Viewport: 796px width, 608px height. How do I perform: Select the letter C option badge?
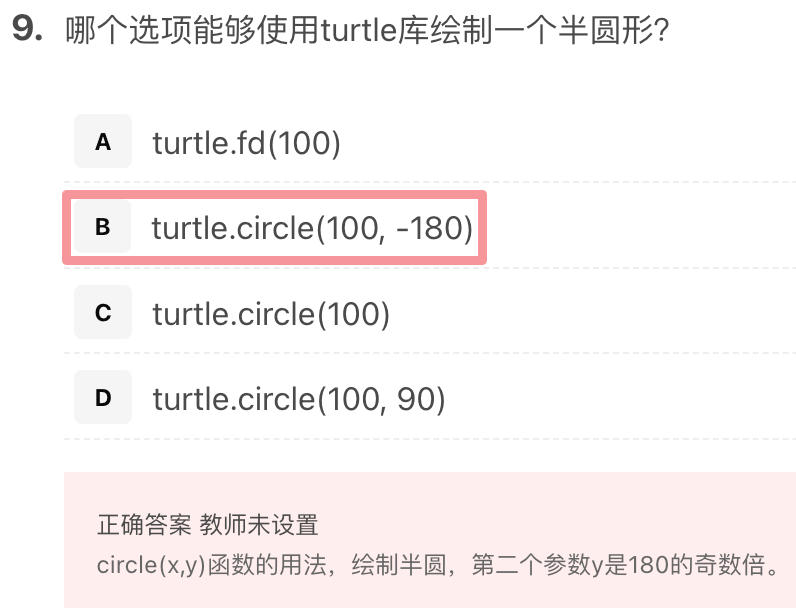point(103,312)
